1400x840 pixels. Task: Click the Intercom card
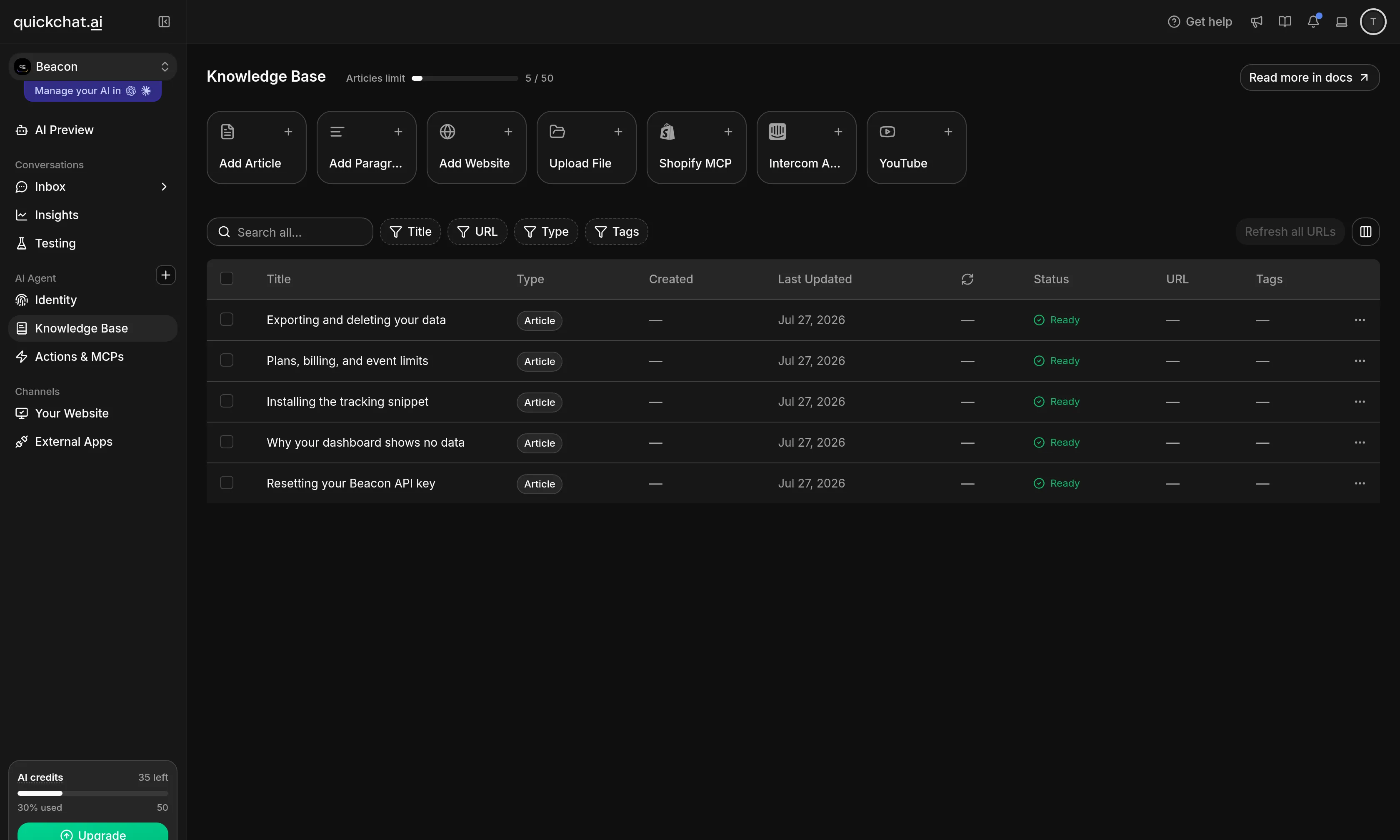[x=806, y=147]
